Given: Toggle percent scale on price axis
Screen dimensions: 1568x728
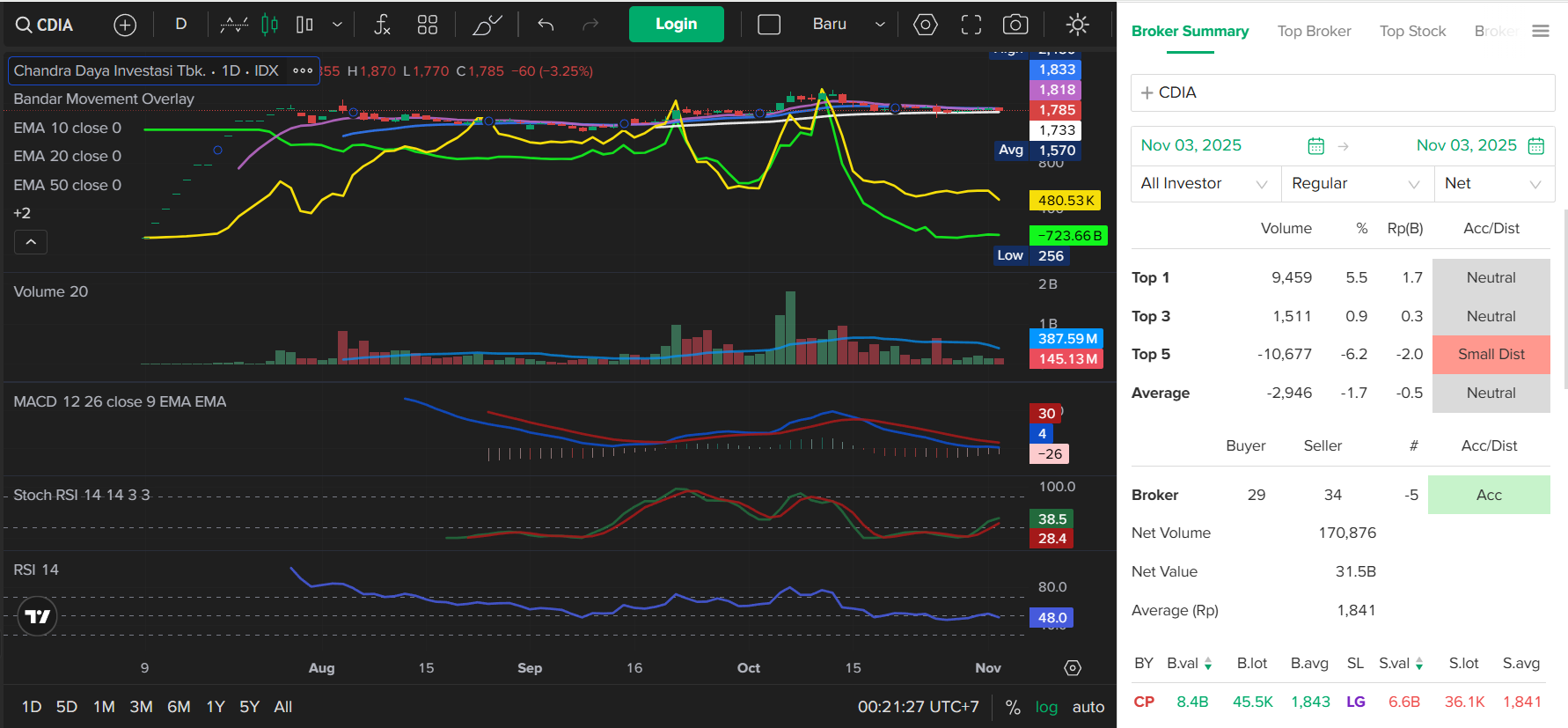Looking at the screenshot, I should [1013, 707].
